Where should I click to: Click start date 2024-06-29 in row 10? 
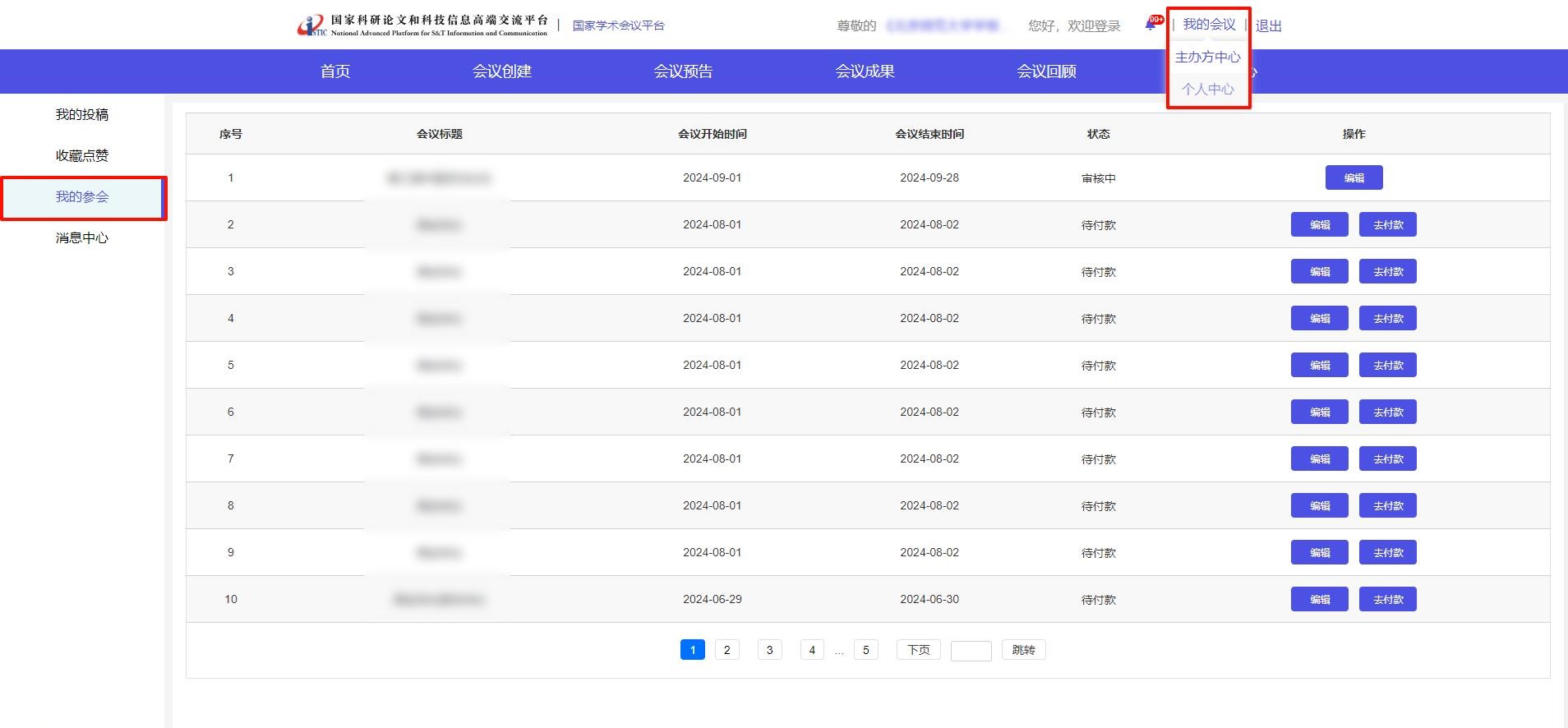[713, 599]
